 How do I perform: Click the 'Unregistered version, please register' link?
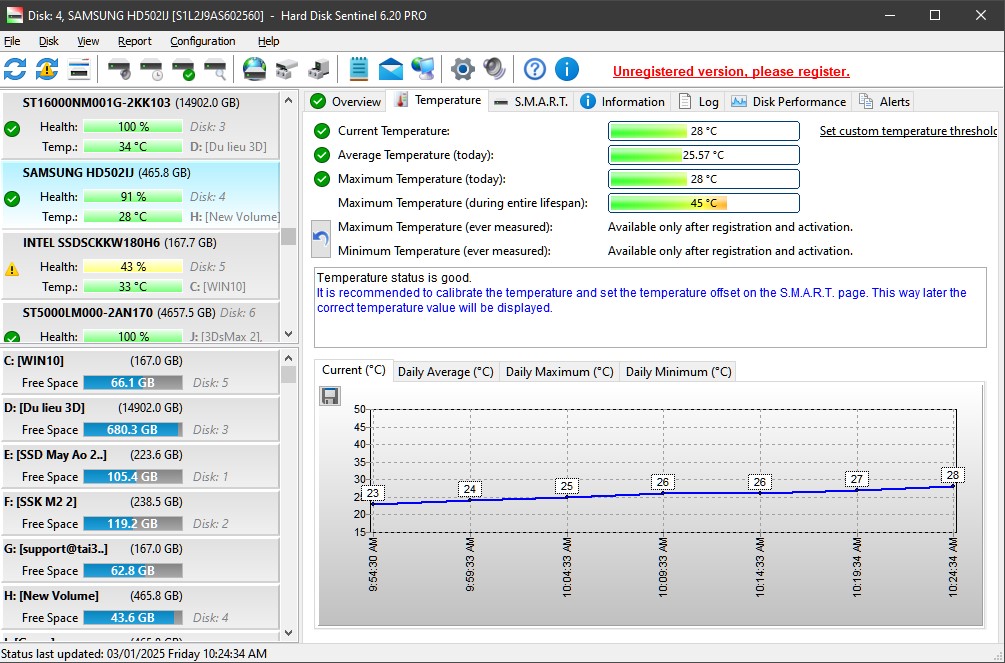pos(731,71)
